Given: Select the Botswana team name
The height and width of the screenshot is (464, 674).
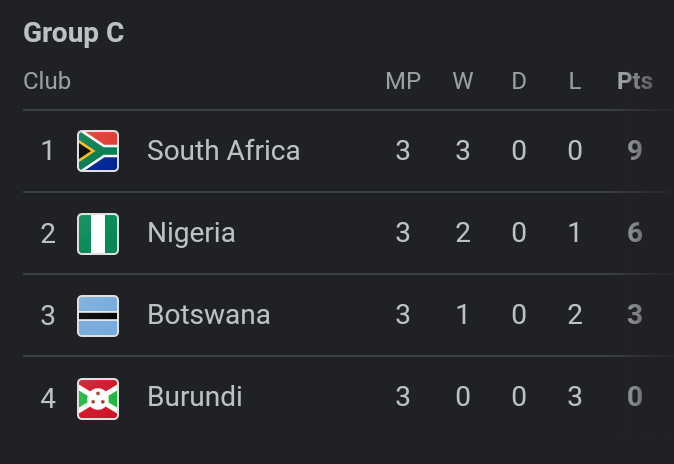Looking at the screenshot, I should click(208, 315).
